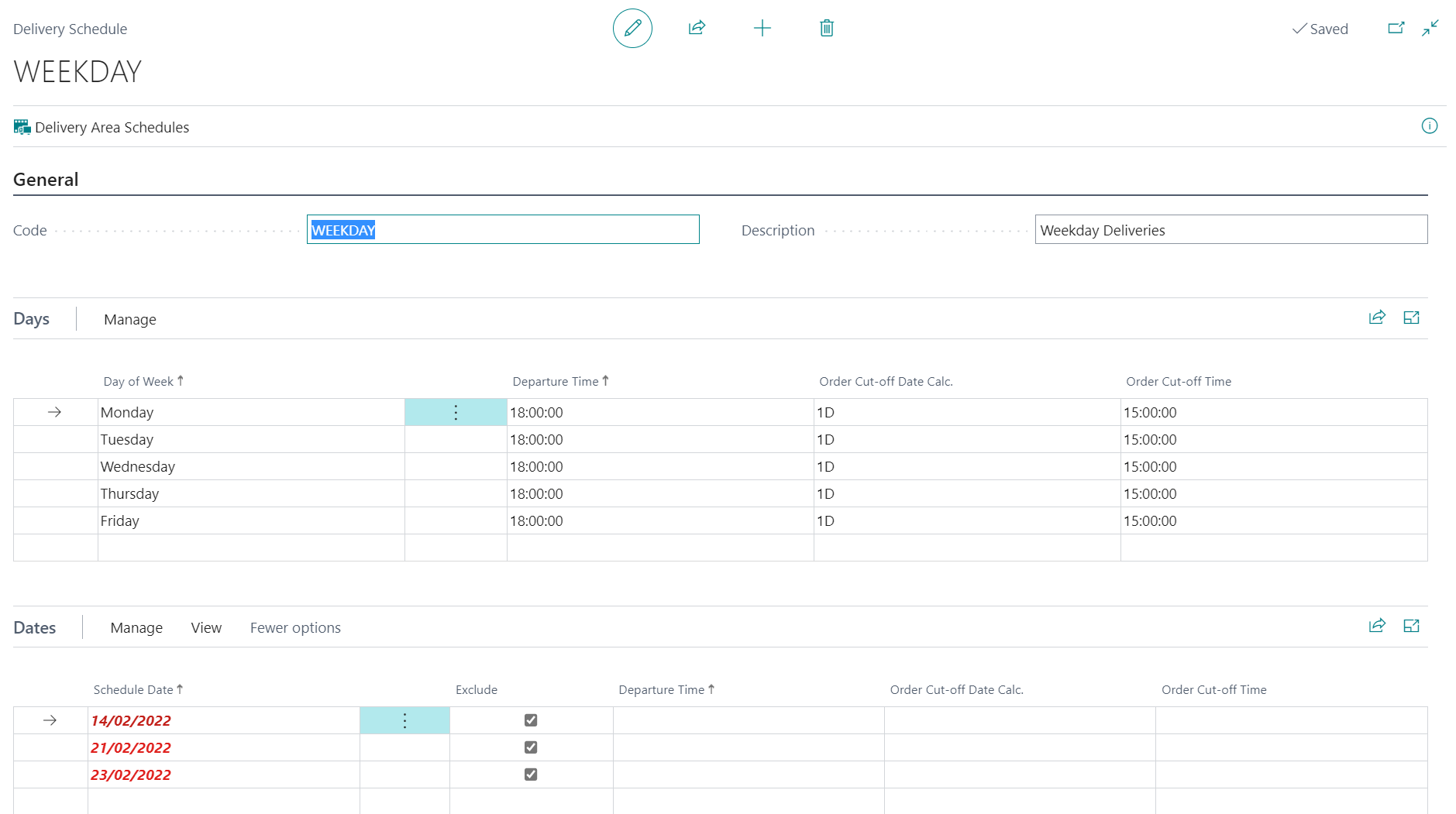Uncheck Exclude for 21/02/2022
Image resolution: width=1456 pixels, height=814 pixels.
click(531, 747)
